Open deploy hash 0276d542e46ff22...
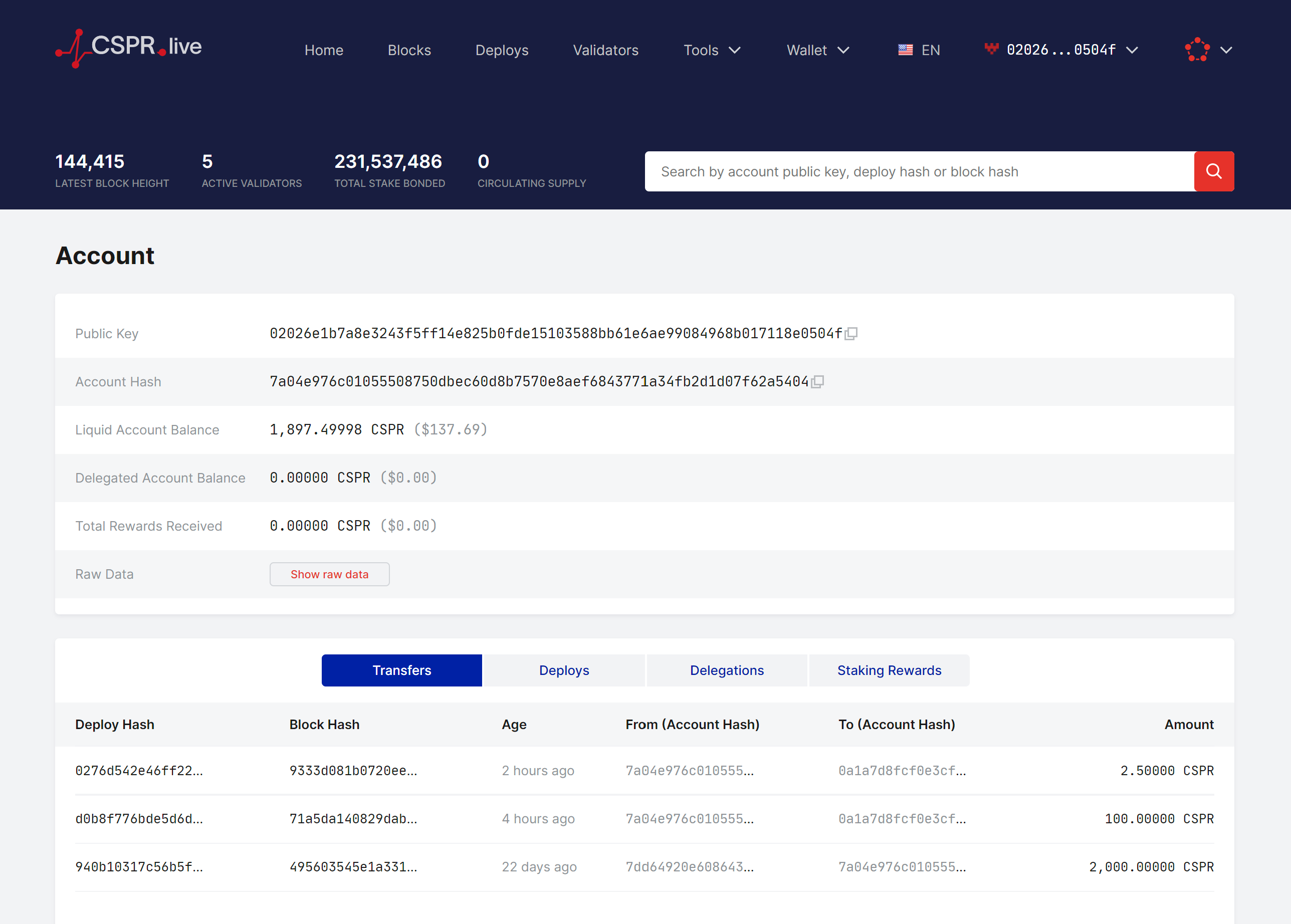 pos(139,770)
